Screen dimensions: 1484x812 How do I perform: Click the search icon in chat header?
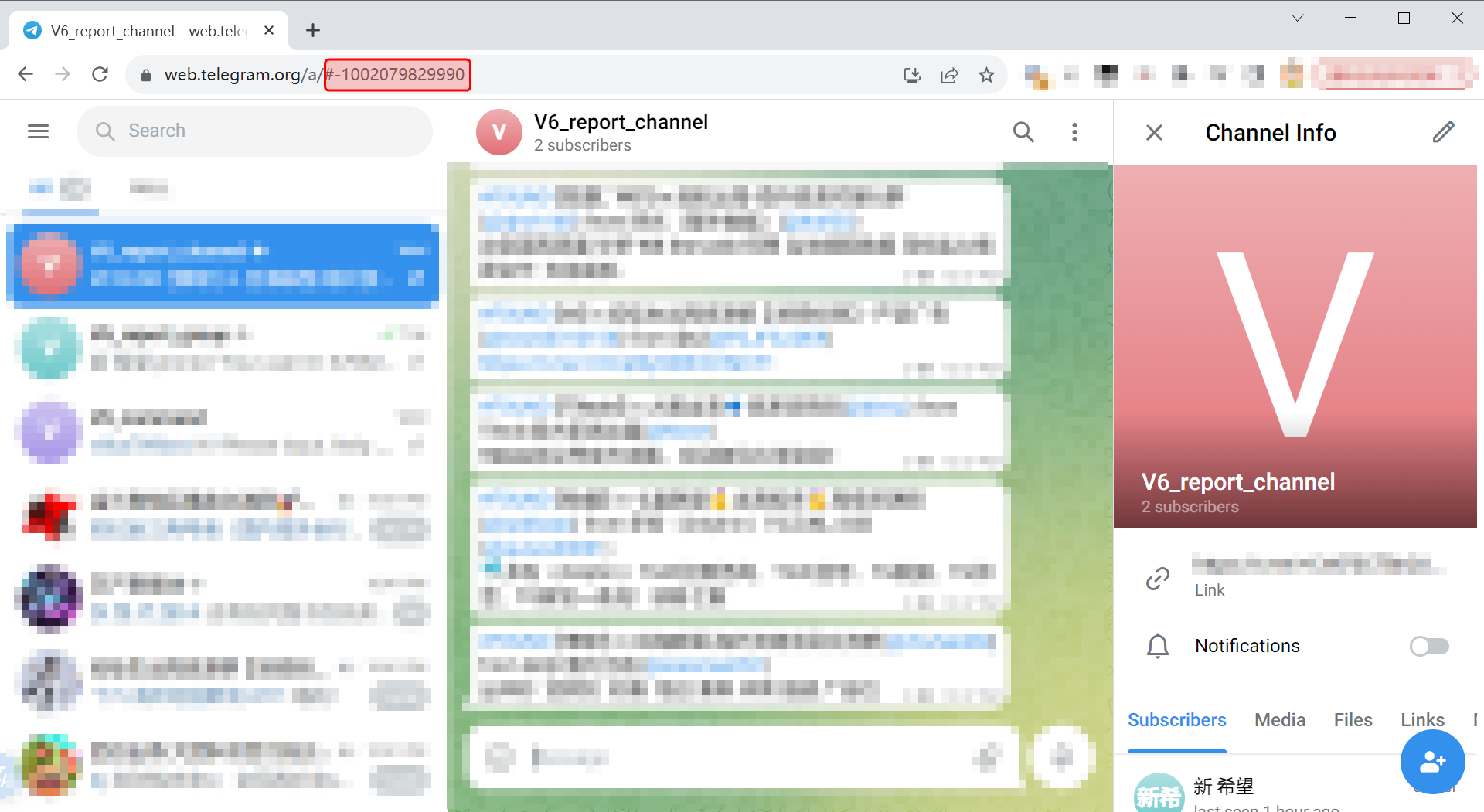click(1023, 132)
